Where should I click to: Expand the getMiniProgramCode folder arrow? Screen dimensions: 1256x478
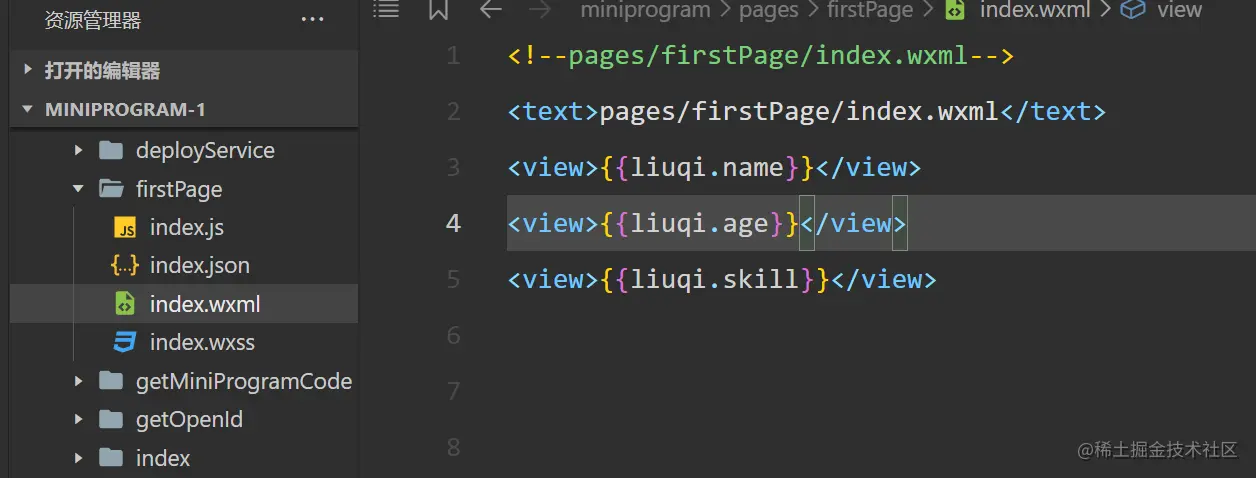(x=78, y=381)
